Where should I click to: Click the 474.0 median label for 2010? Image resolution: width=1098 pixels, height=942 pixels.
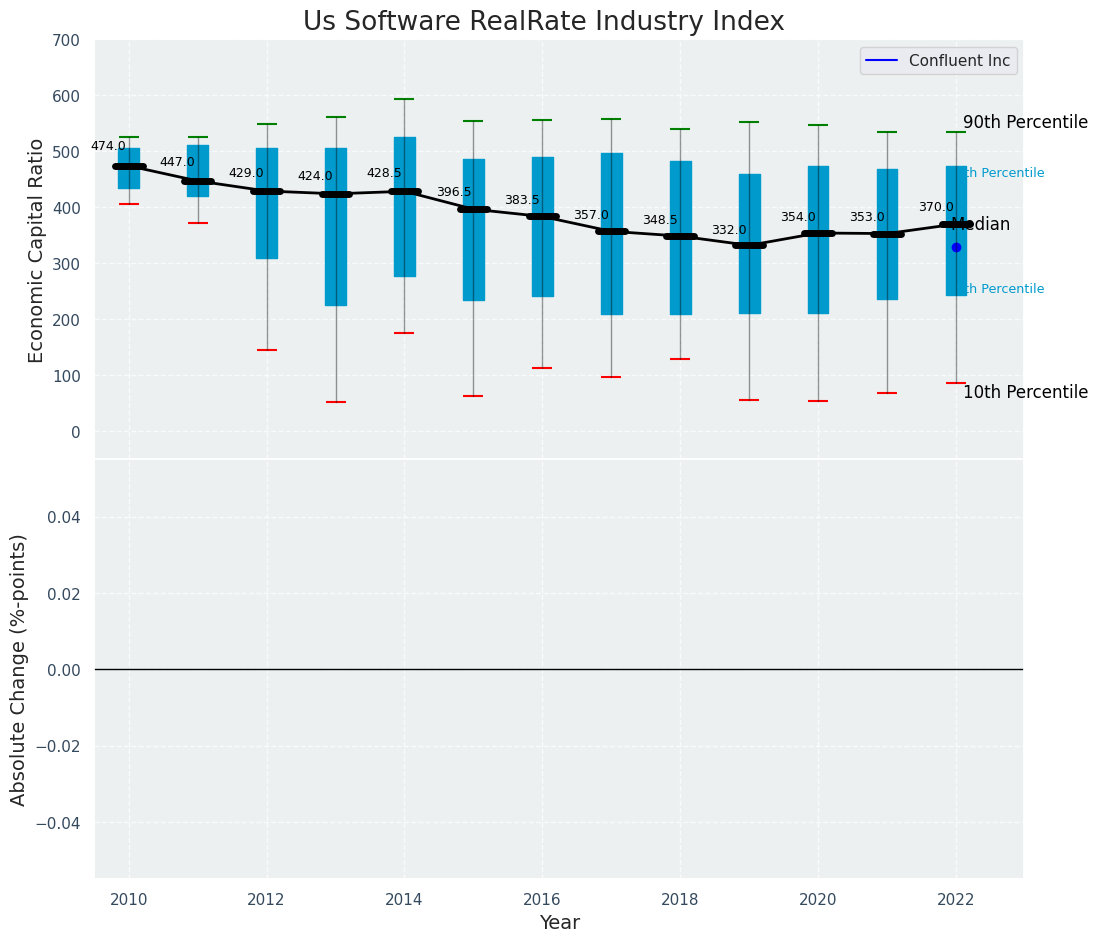click(109, 146)
